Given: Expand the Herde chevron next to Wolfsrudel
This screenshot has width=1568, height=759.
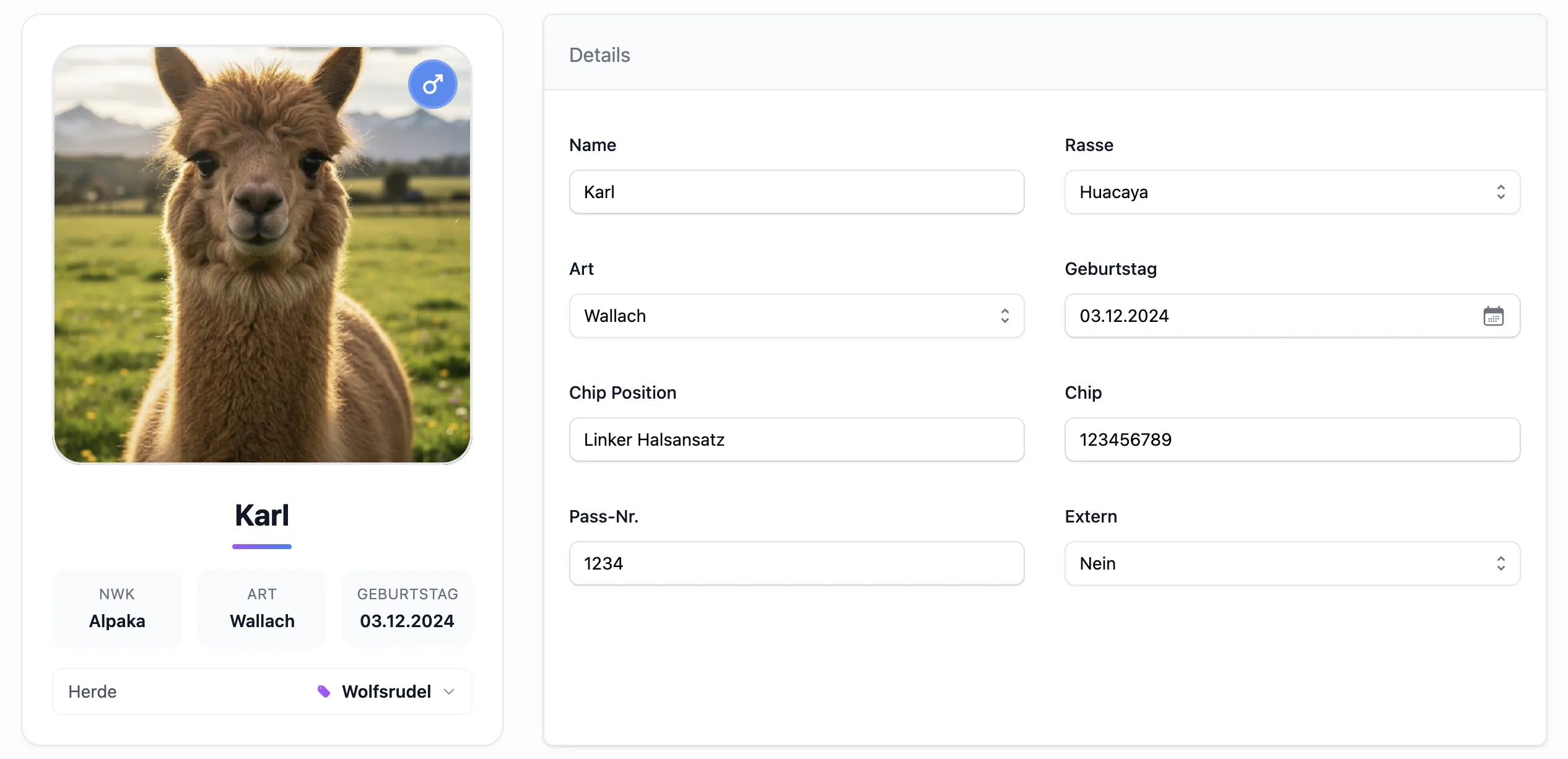Looking at the screenshot, I should pos(450,692).
